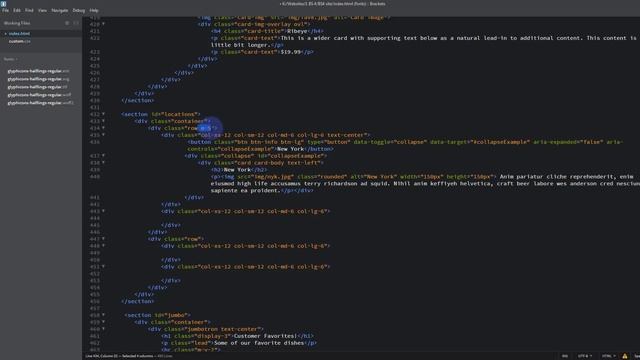This screenshot has width=640, height=360.
Task: Open the View menu
Action: coord(42,10)
